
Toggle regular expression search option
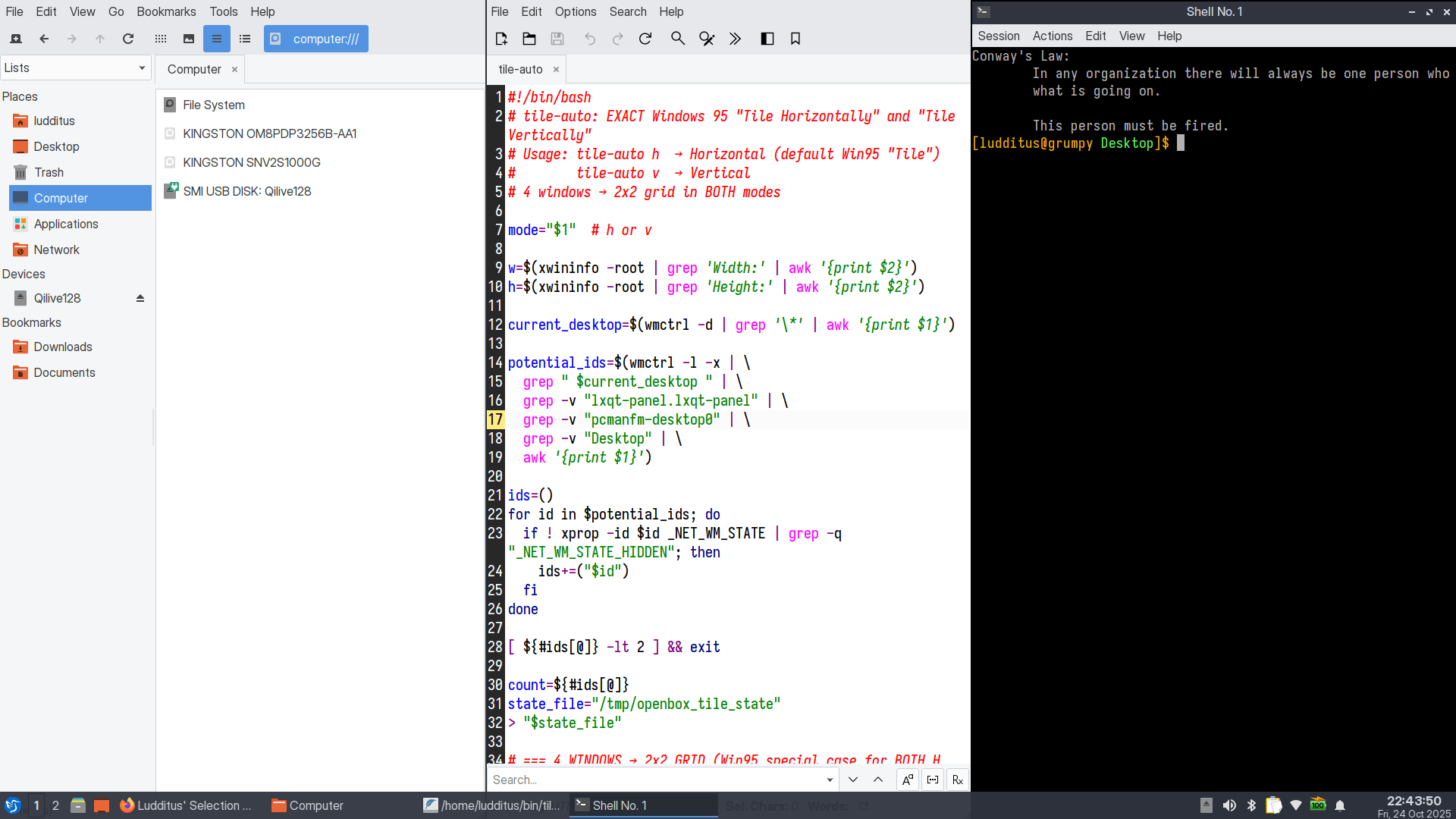[x=958, y=780]
